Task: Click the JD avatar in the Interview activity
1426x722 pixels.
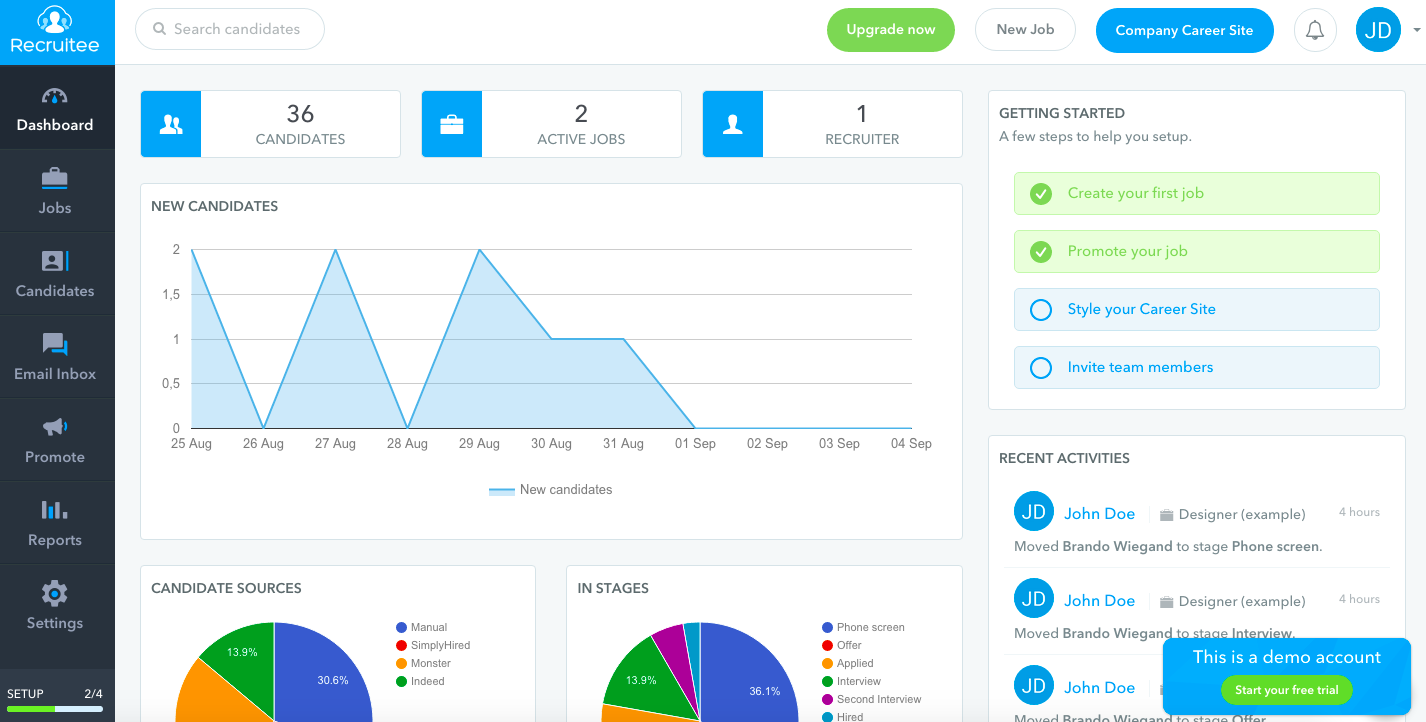Action: click(x=1034, y=599)
